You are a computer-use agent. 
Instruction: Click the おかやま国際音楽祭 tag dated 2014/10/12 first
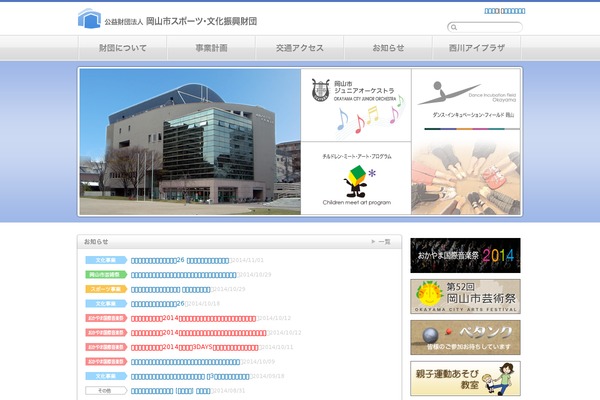pyautogui.click(x=106, y=318)
